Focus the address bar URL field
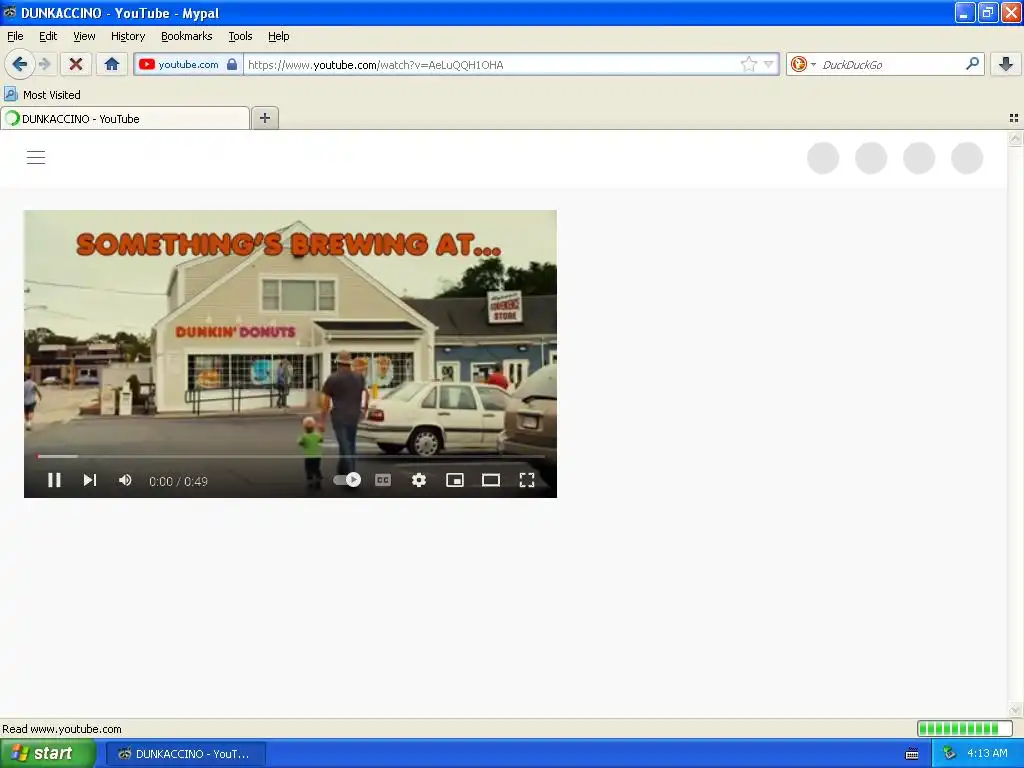This screenshot has width=1024, height=768. point(491,64)
